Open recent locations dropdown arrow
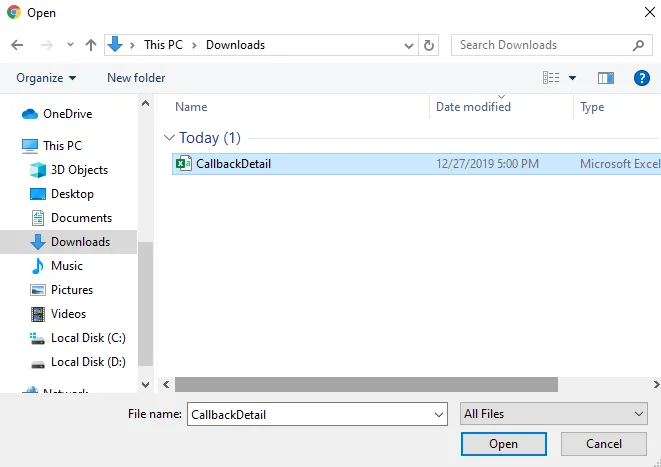 [x=70, y=44]
